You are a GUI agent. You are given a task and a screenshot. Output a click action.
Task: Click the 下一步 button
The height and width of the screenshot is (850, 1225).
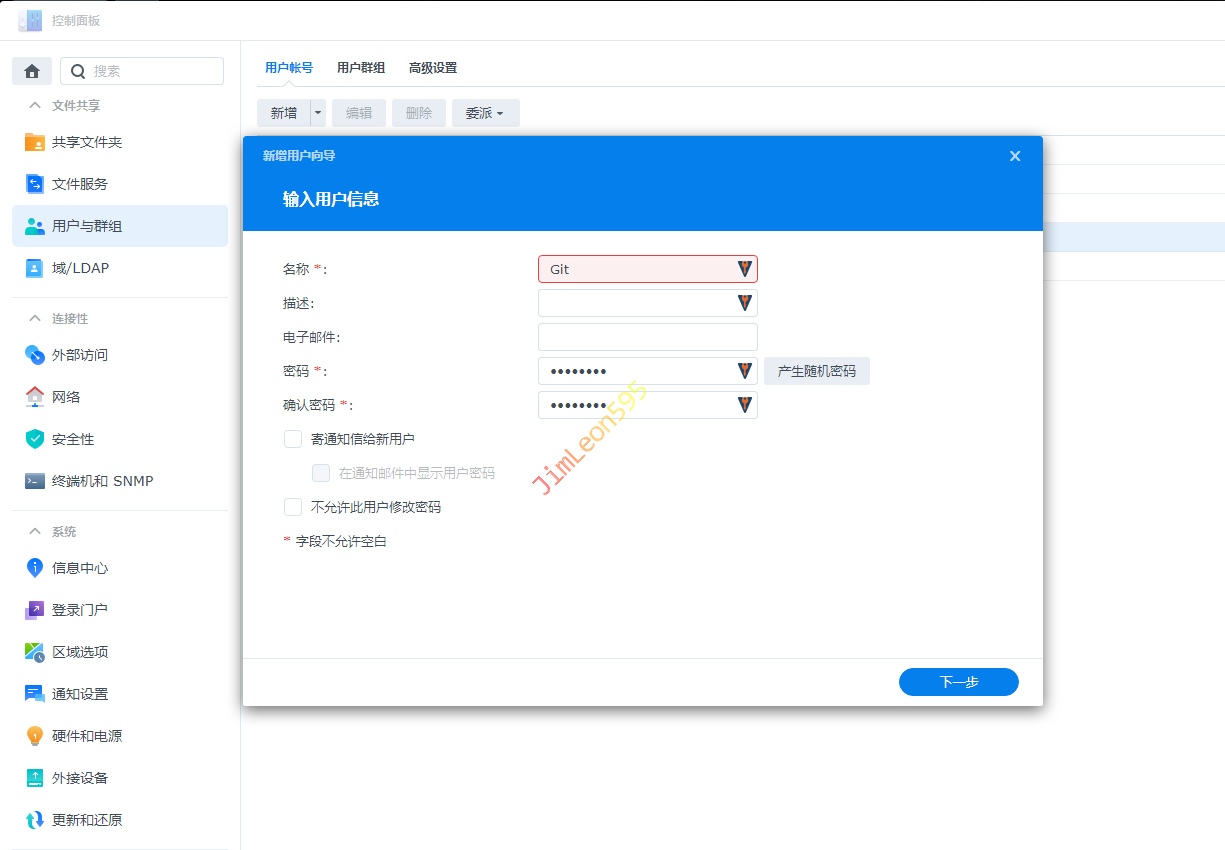958,682
